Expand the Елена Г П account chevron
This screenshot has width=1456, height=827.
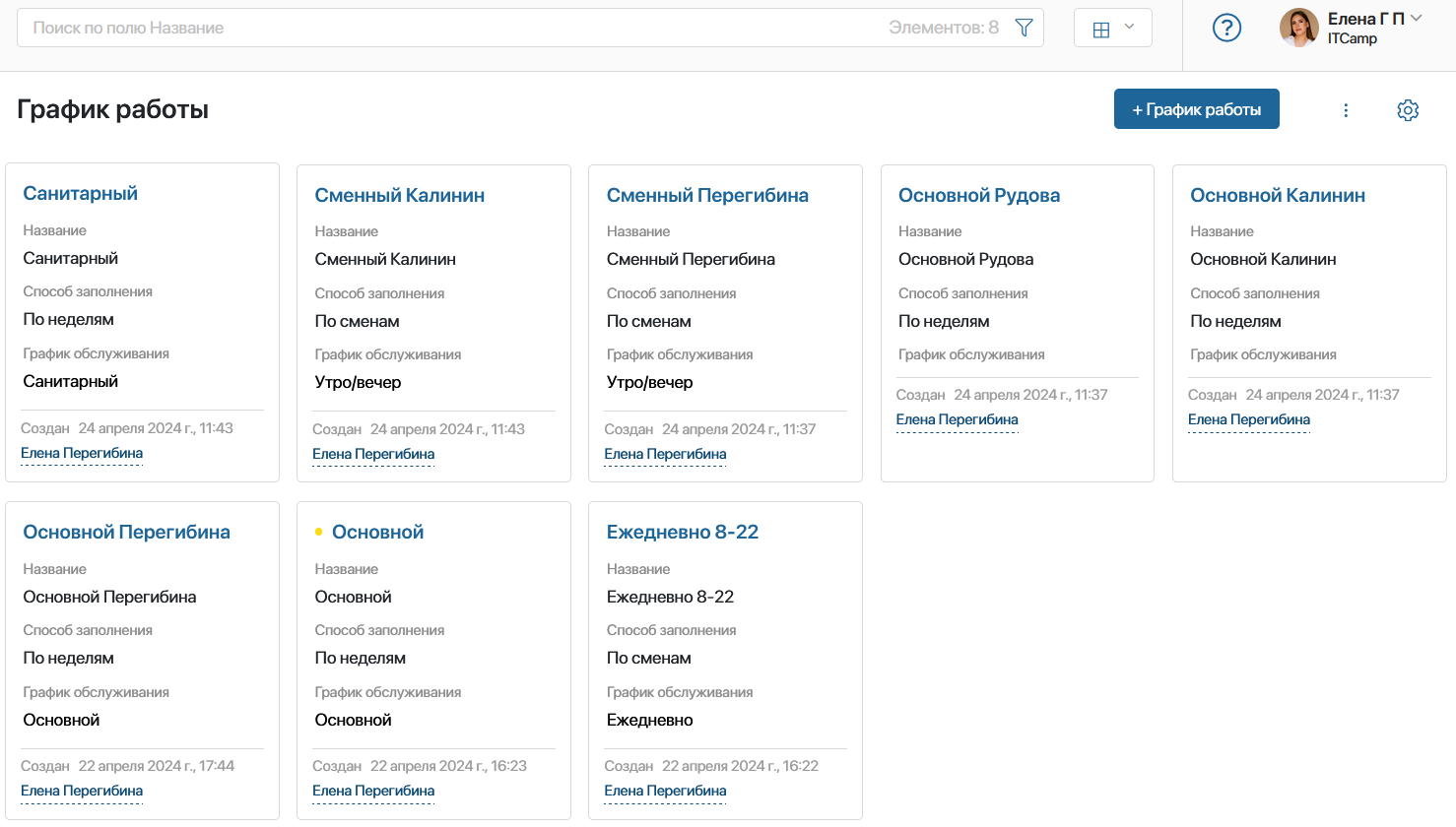pos(1417,18)
